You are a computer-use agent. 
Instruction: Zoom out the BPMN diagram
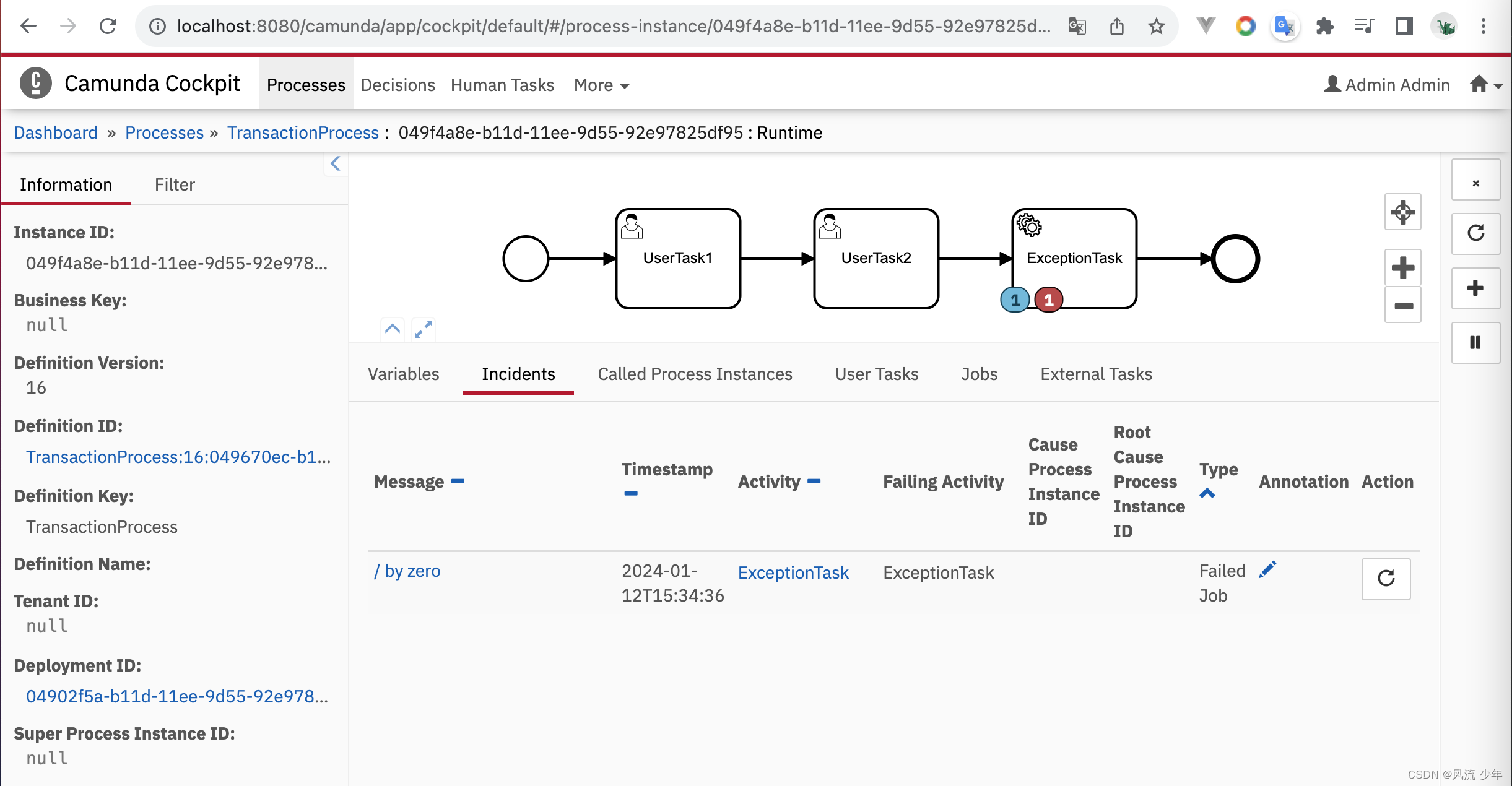[1403, 305]
